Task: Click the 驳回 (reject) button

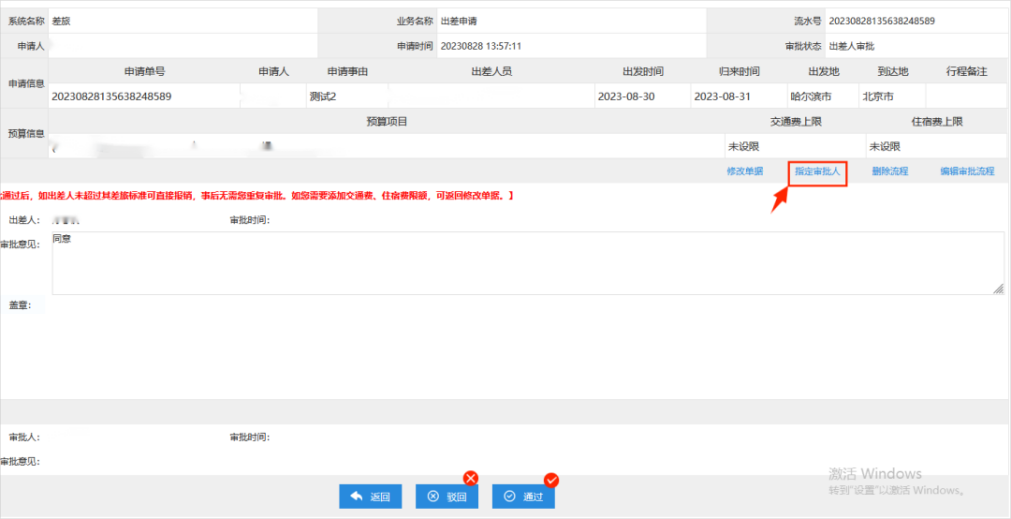Action: (447, 497)
